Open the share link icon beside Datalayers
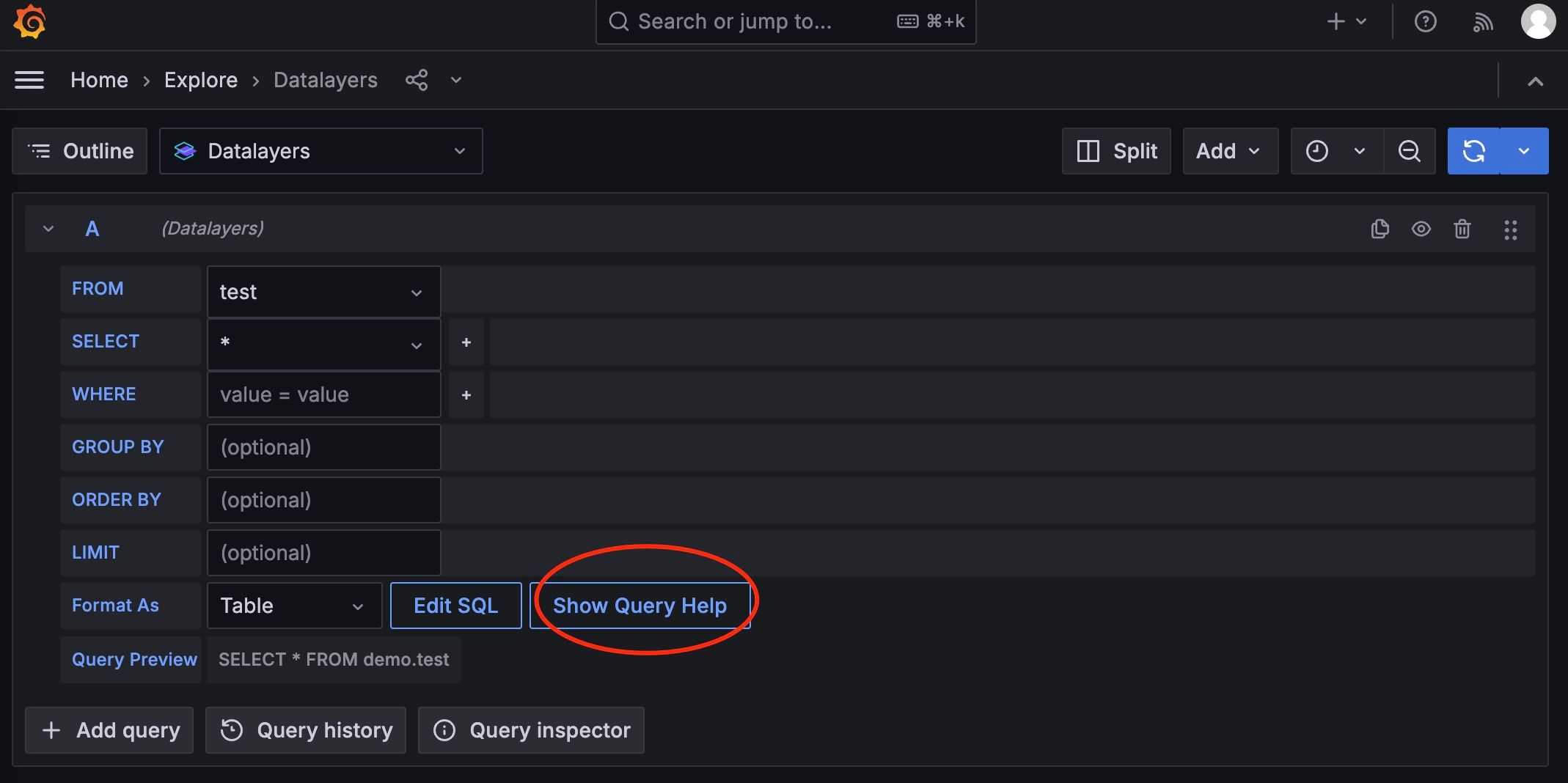This screenshot has width=1568, height=783. tap(417, 80)
